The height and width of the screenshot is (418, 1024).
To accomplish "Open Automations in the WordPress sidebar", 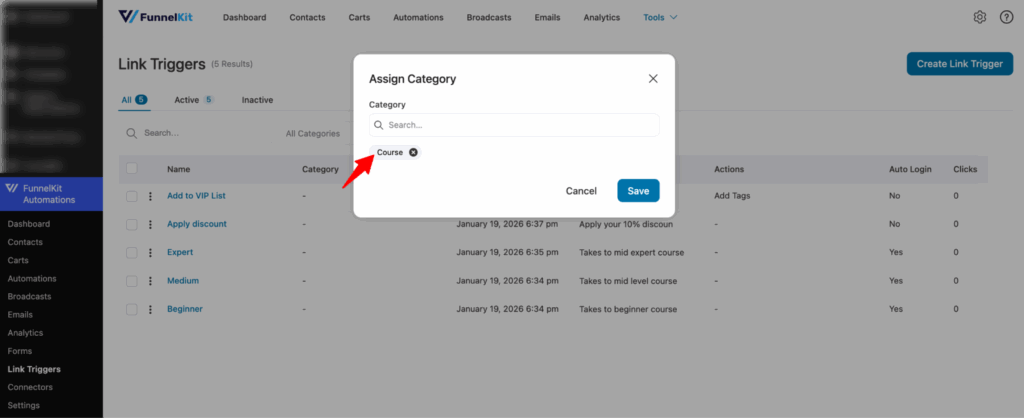I will click(32, 279).
